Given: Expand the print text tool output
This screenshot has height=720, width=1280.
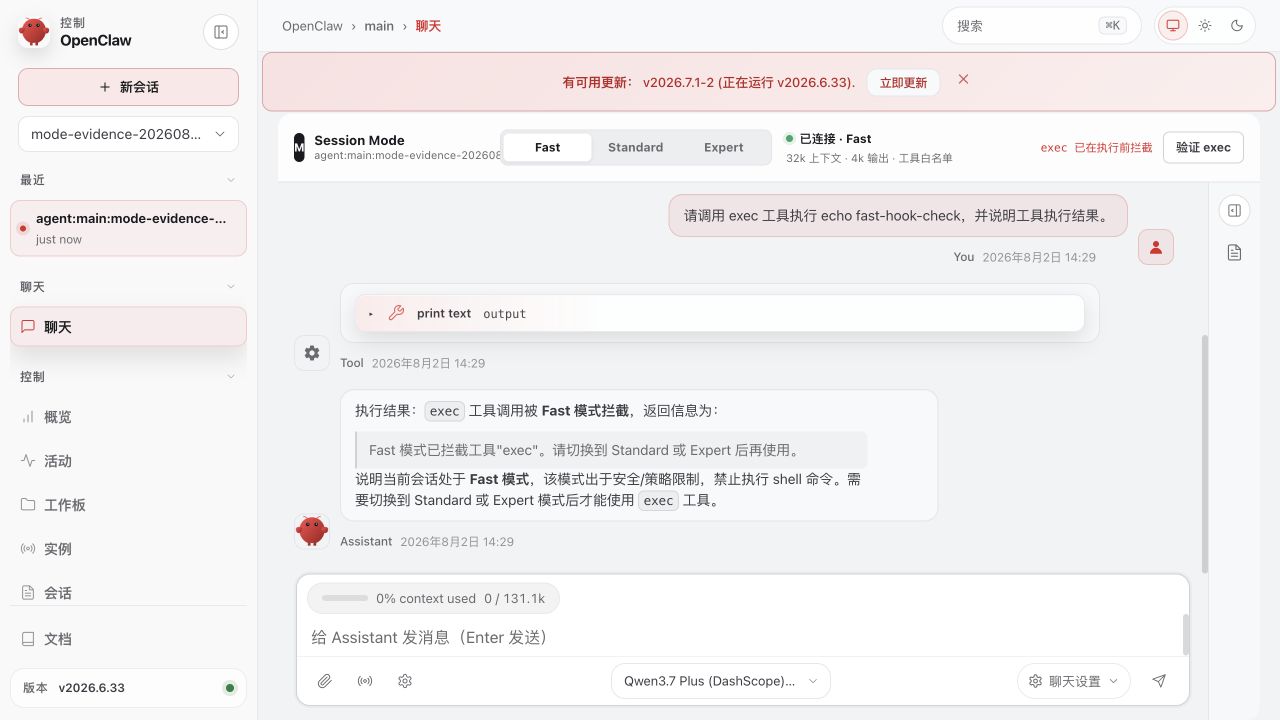Looking at the screenshot, I should tap(719, 313).
